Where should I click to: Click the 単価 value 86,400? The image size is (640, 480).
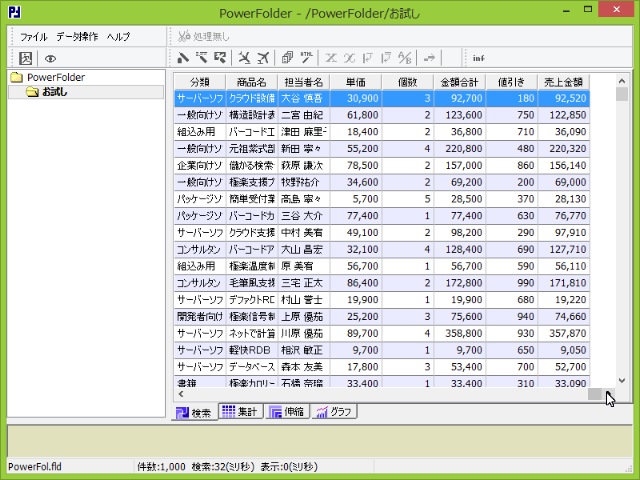(x=356, y=283)
